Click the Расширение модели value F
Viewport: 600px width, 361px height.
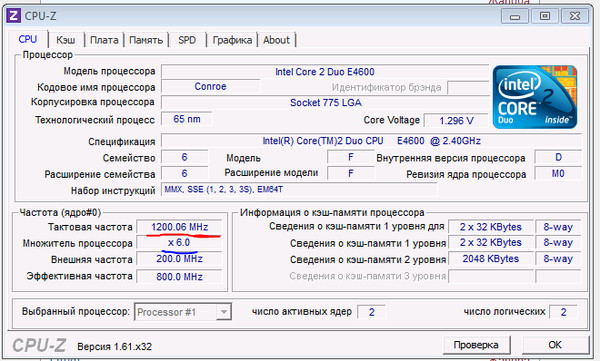tap(351, 173)
